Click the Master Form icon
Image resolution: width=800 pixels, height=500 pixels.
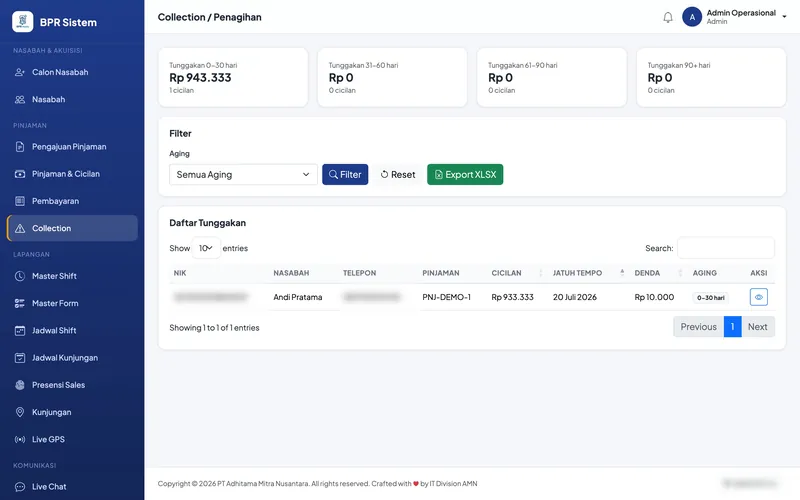20,304
